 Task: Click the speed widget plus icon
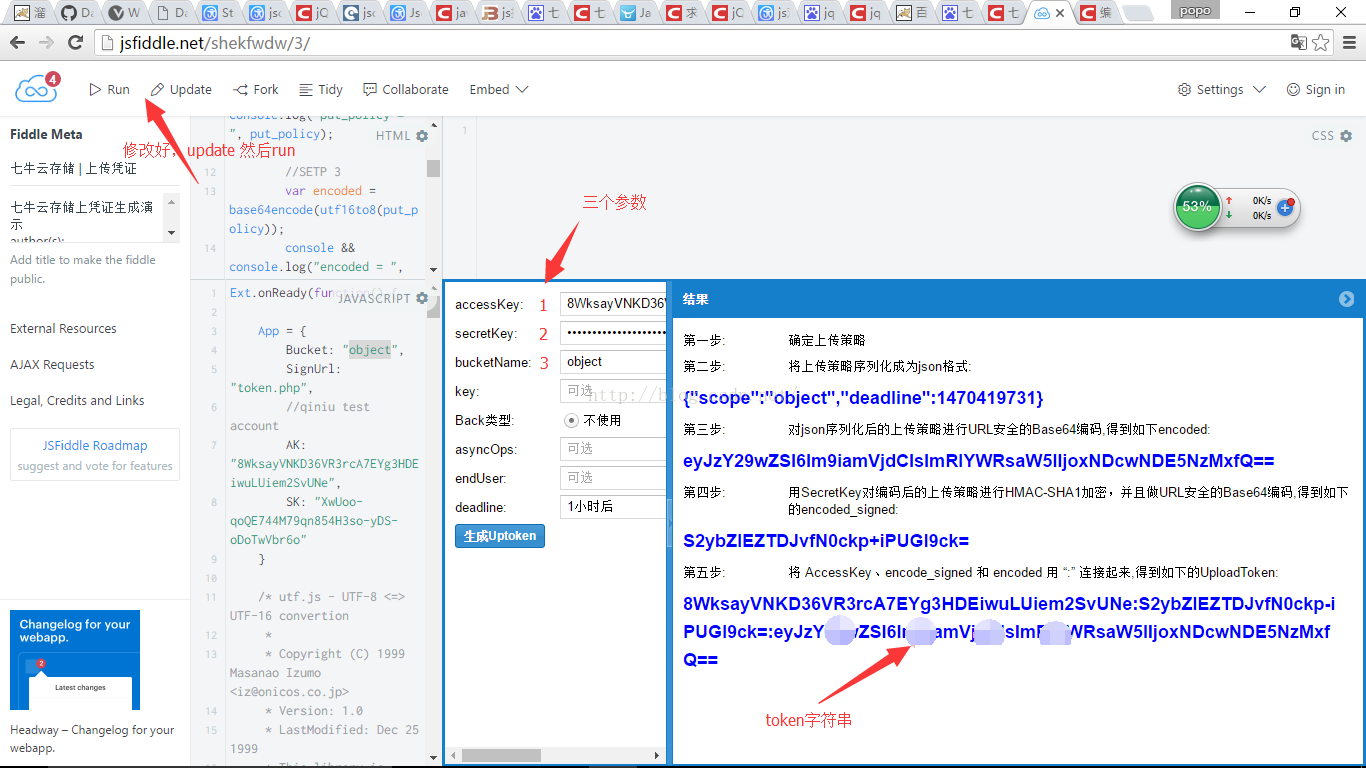click(1285, 208)
